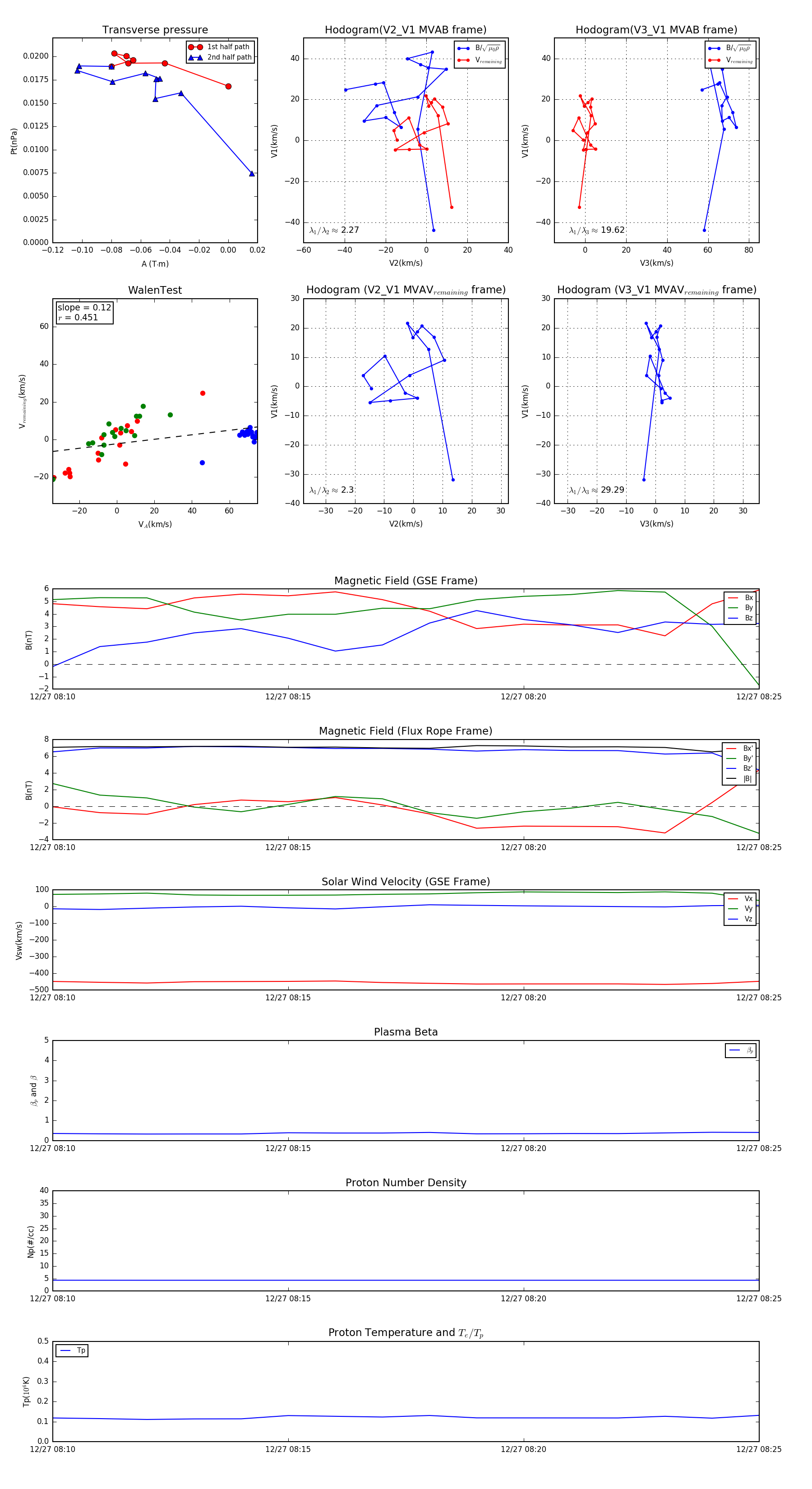Click the "Magnetic Field (Flux Rope Frame)" title
Image resolution: width=812 pixels, height=1489 pixels.
(x=406, y=731)
